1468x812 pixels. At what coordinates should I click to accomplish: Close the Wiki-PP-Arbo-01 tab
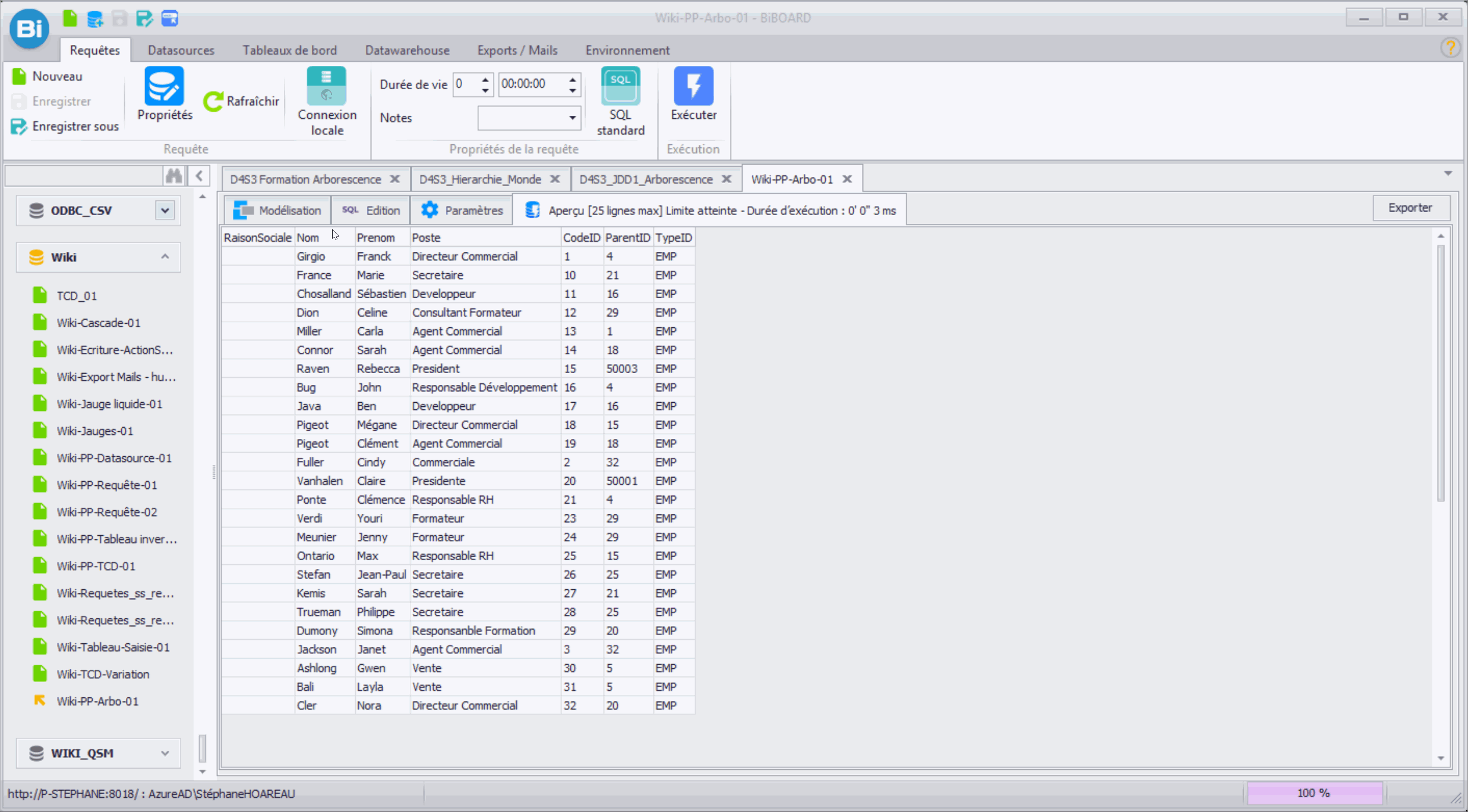click(847, 179)
